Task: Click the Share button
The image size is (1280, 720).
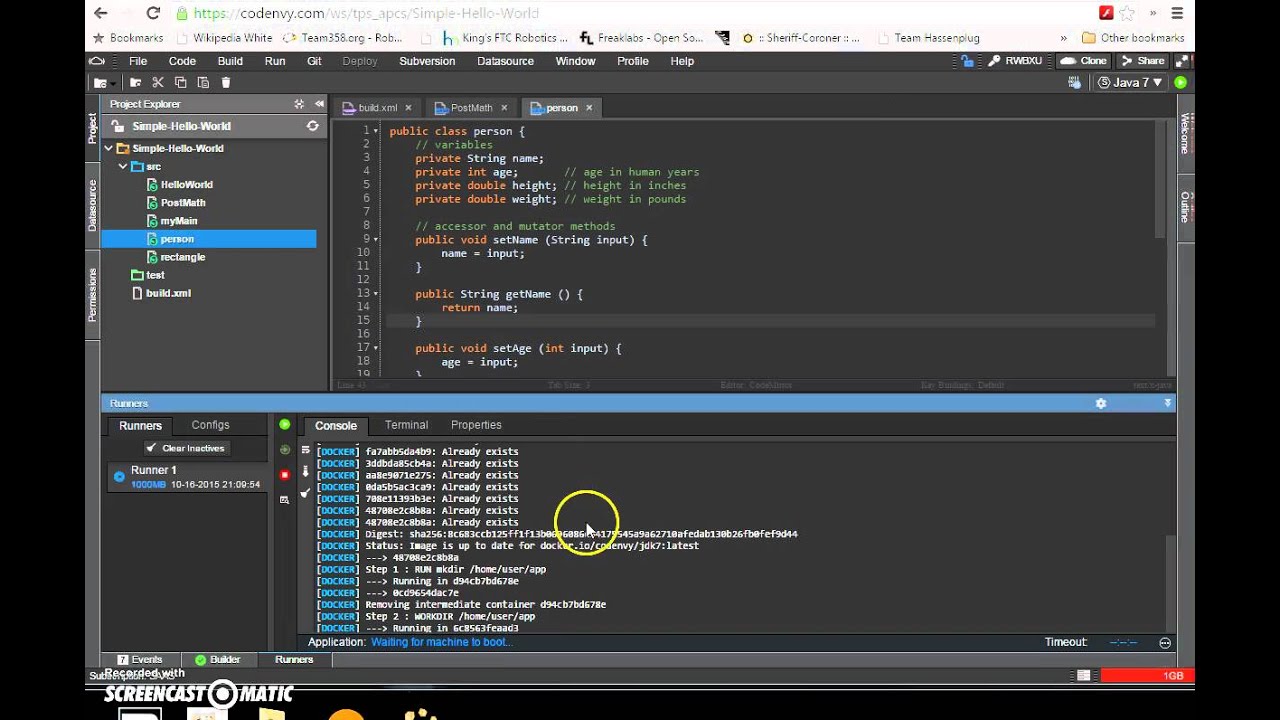Action: tap(1141, 61)
